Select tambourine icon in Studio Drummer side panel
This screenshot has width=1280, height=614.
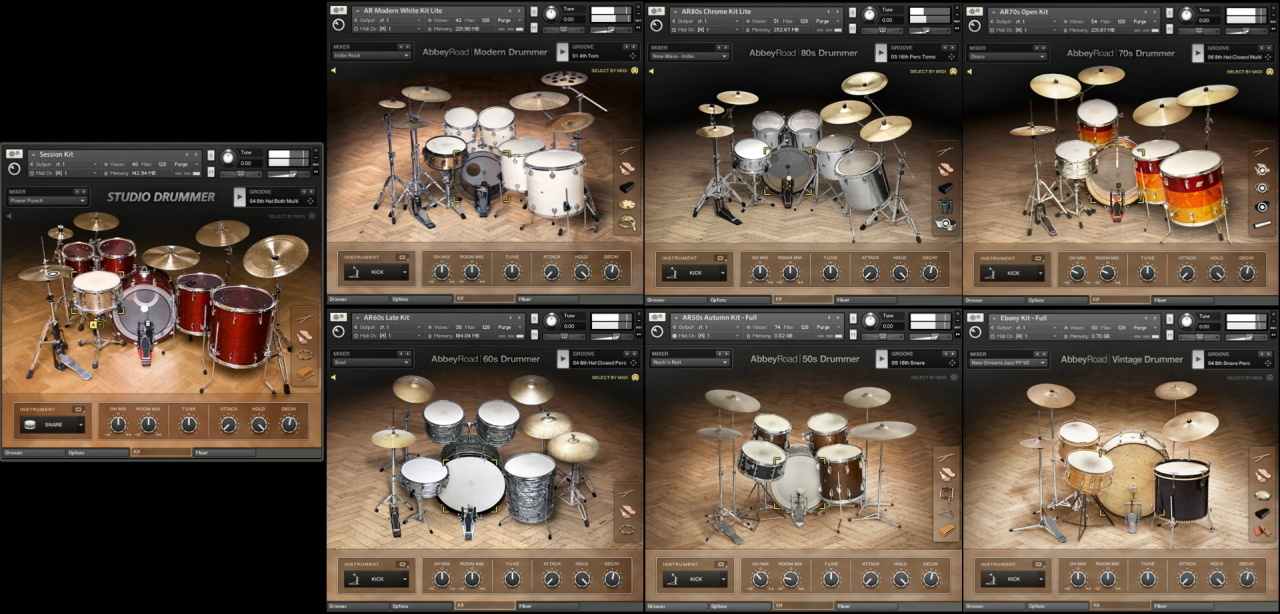coord(304,355)
